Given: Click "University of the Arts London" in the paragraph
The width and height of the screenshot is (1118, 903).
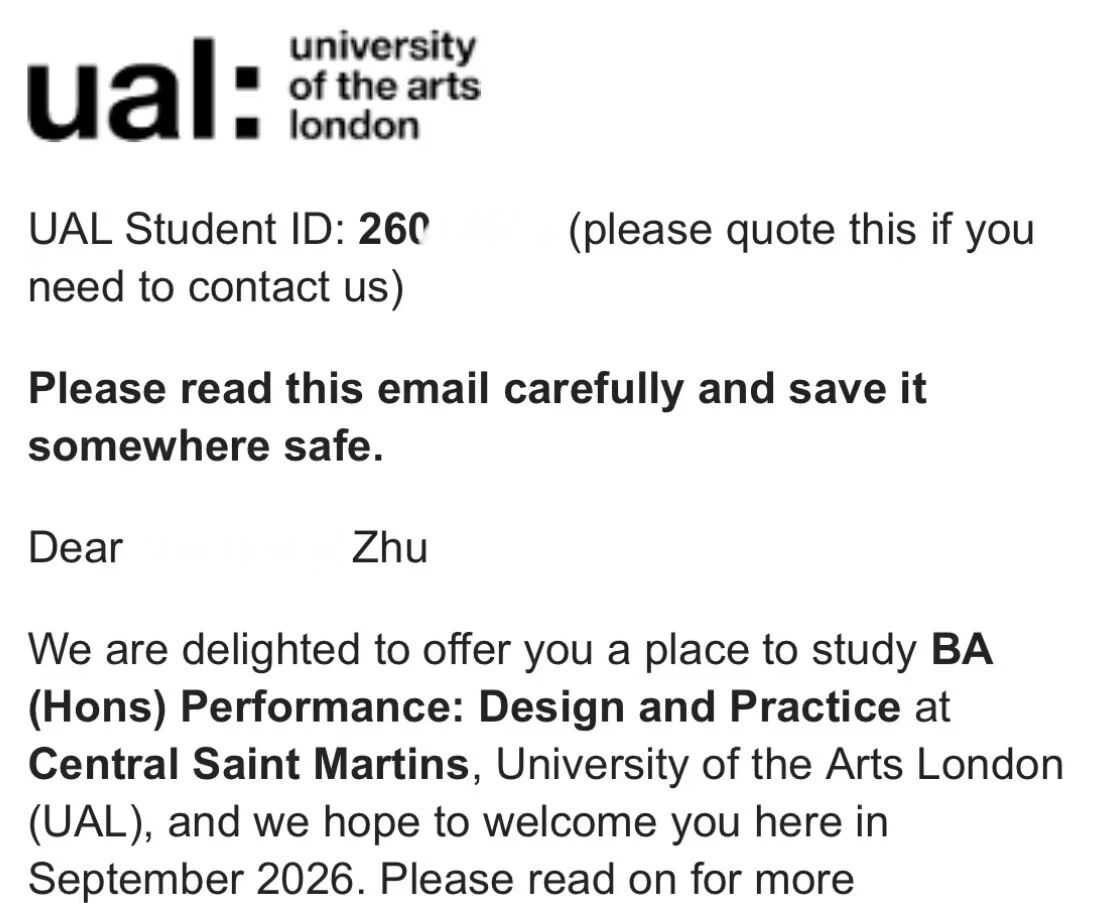Looking at the screenshot, I should (780, 766).
